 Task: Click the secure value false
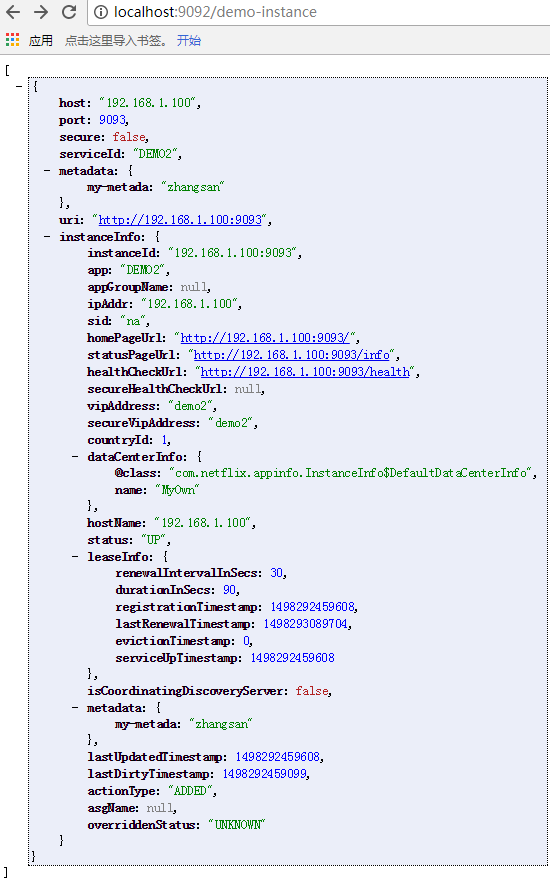click(129, 137)
